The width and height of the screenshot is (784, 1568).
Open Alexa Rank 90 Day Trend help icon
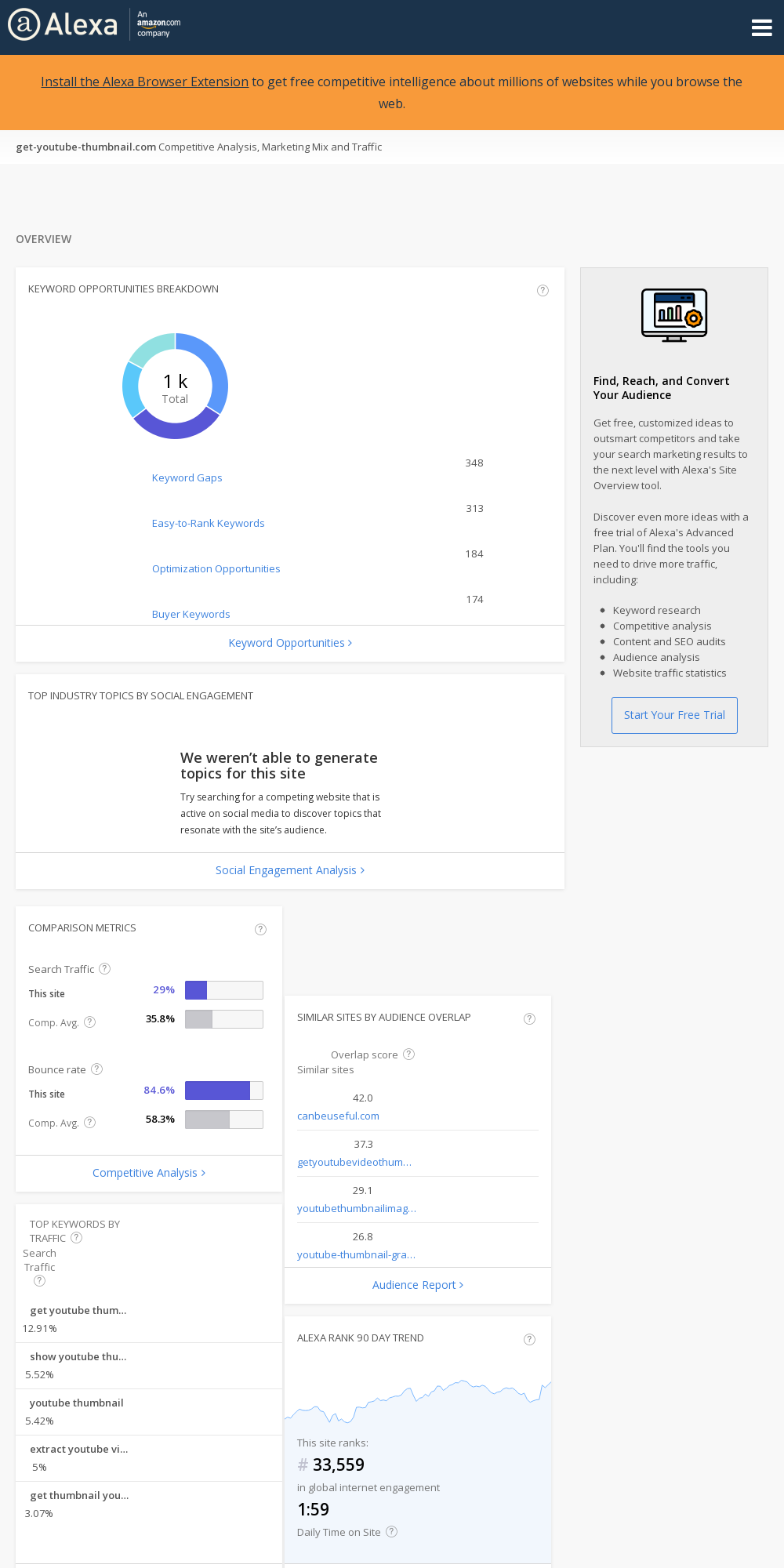pos(530,1339)
